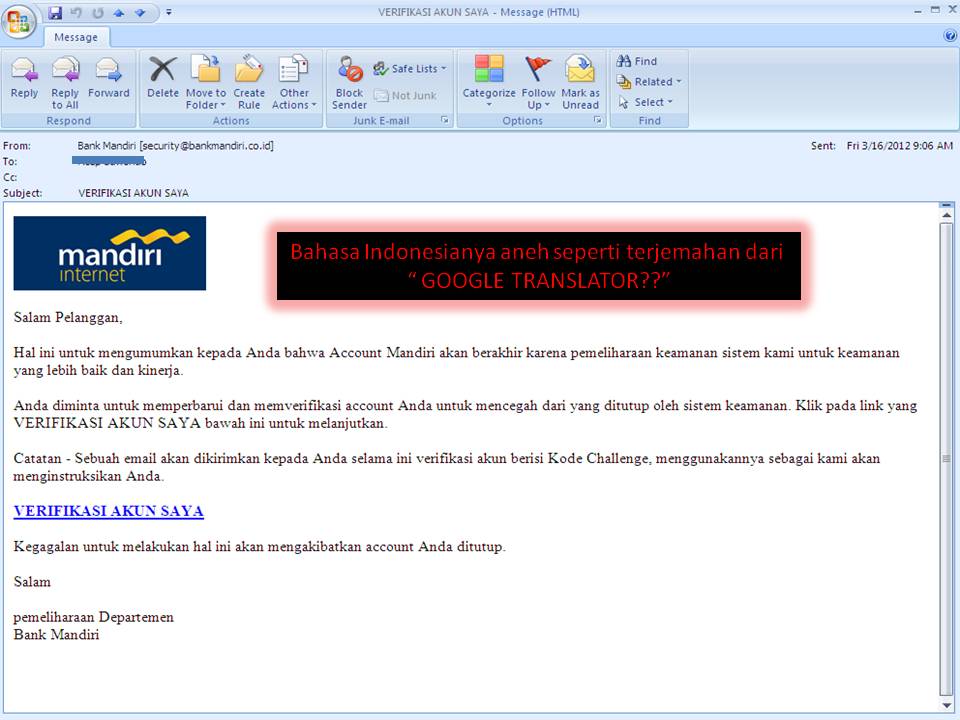The width and height of the screenshot is (960, 720).
Task: Click the redacted recipient in the To field
Action: (109, 161)
